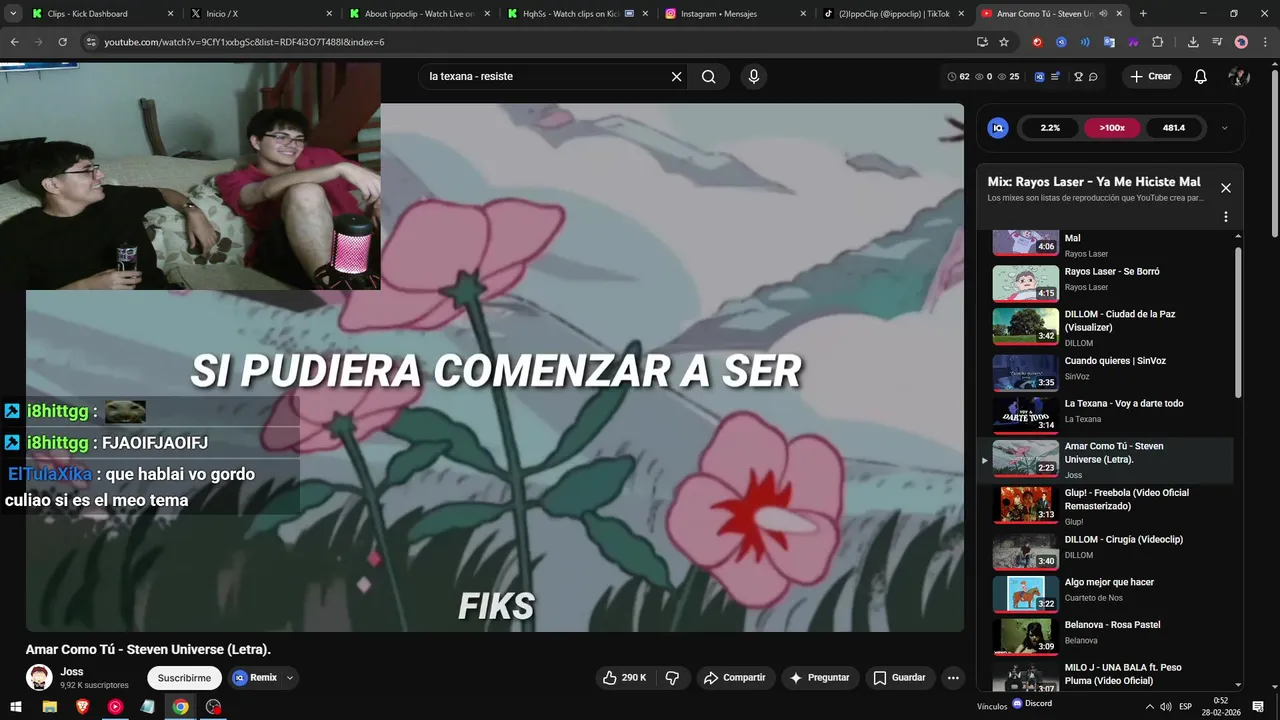Click the Google Translate extension icon

[x=1109, y=42]
